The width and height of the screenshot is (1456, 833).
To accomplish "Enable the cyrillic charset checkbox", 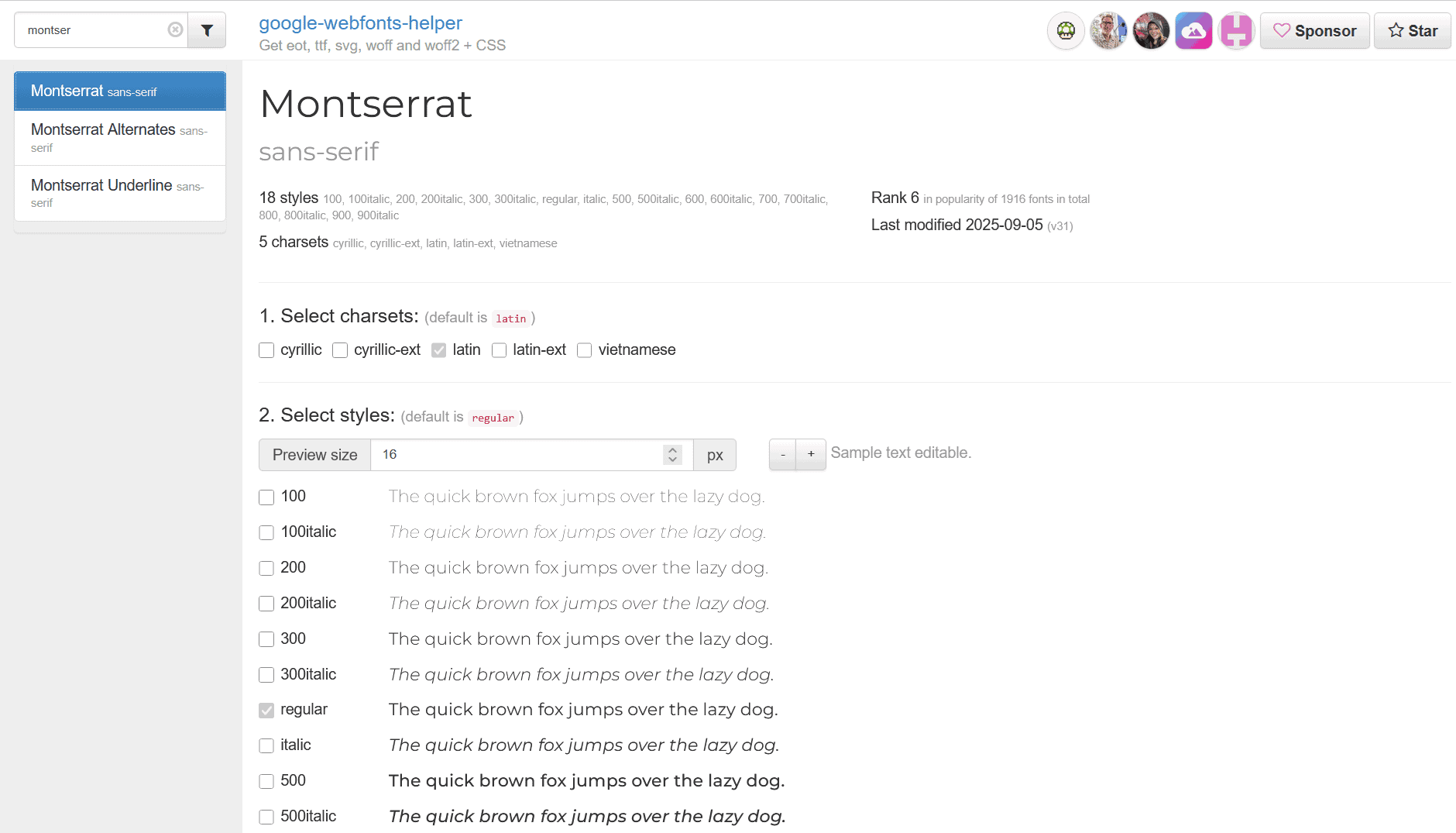I will click(266, 350).
